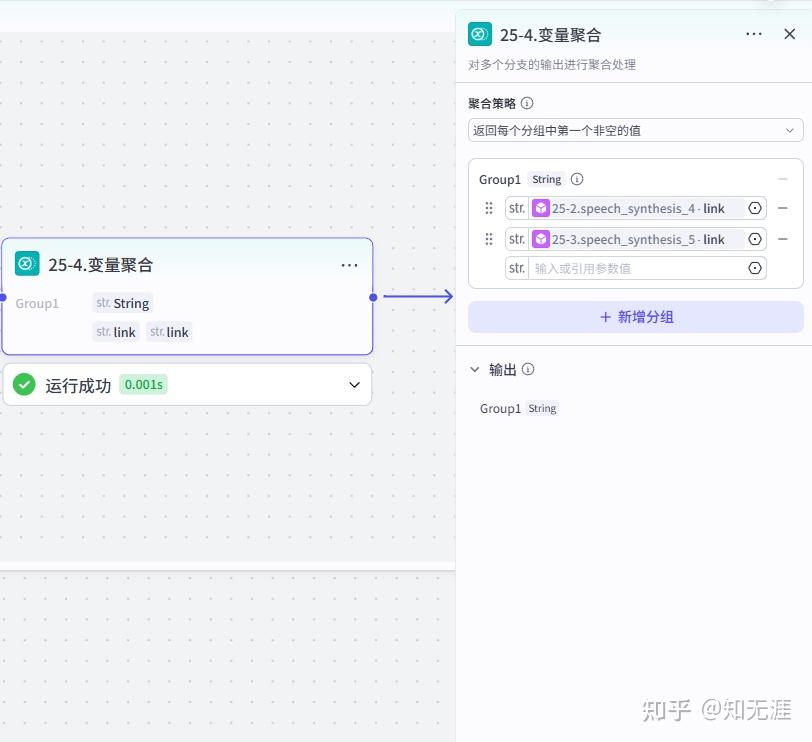Open variable picker for the empty row

click(755, 268)
